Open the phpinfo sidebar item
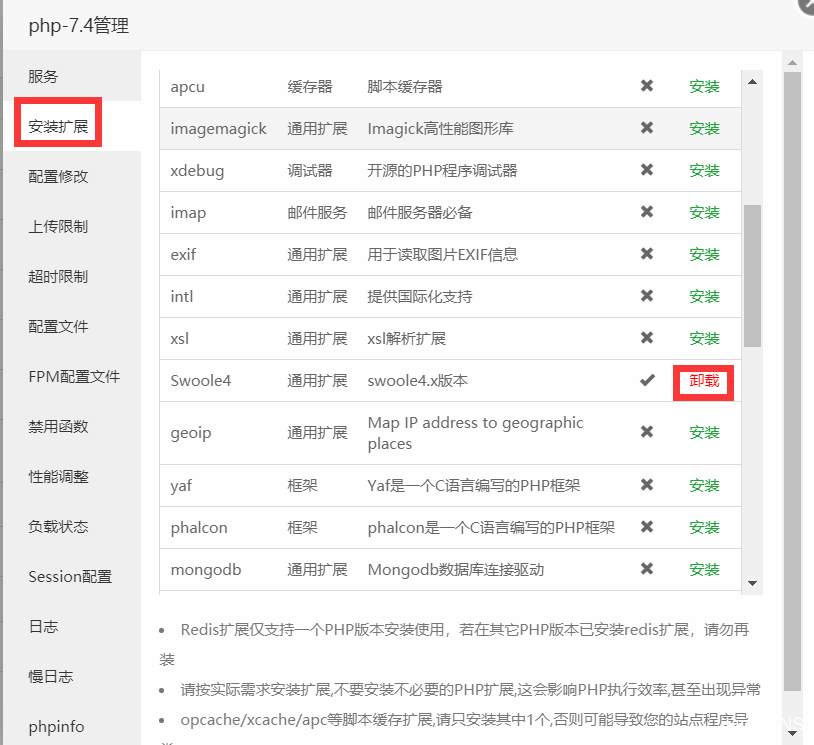 (x=57, y=727)
